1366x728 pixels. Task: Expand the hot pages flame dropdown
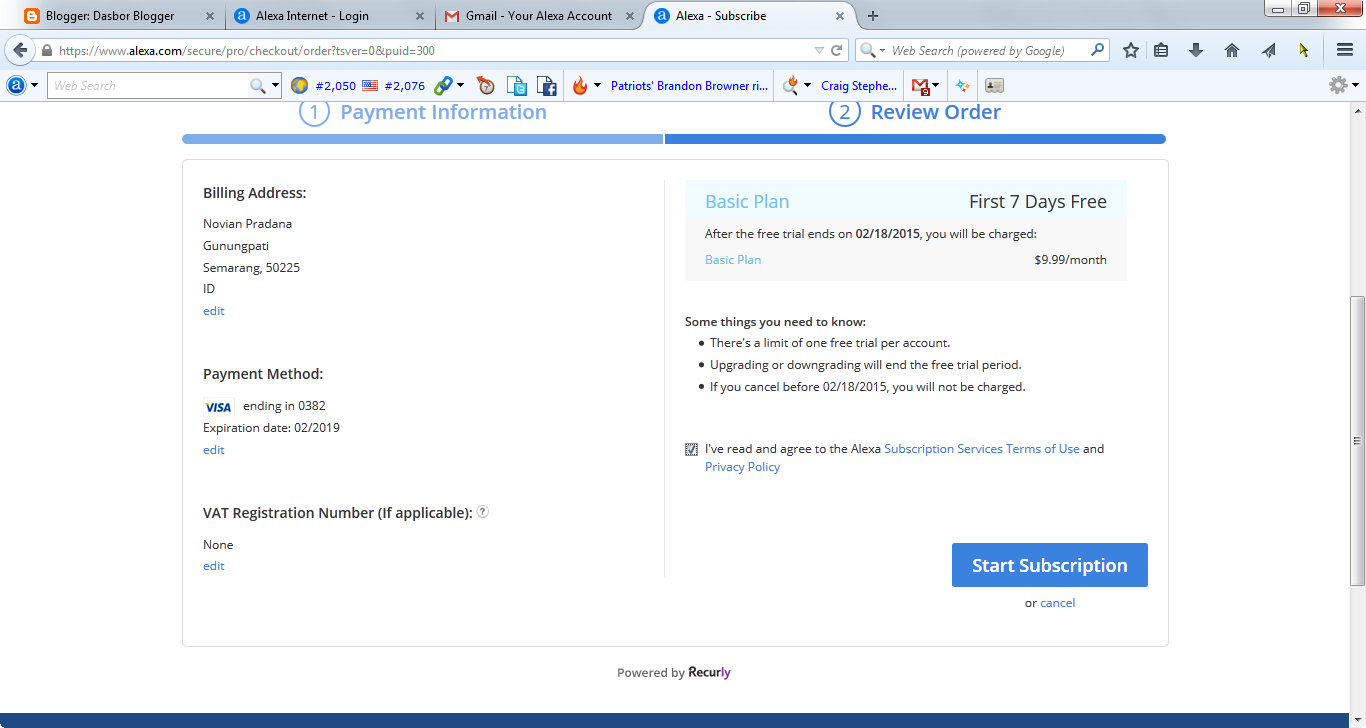[598, 86]
